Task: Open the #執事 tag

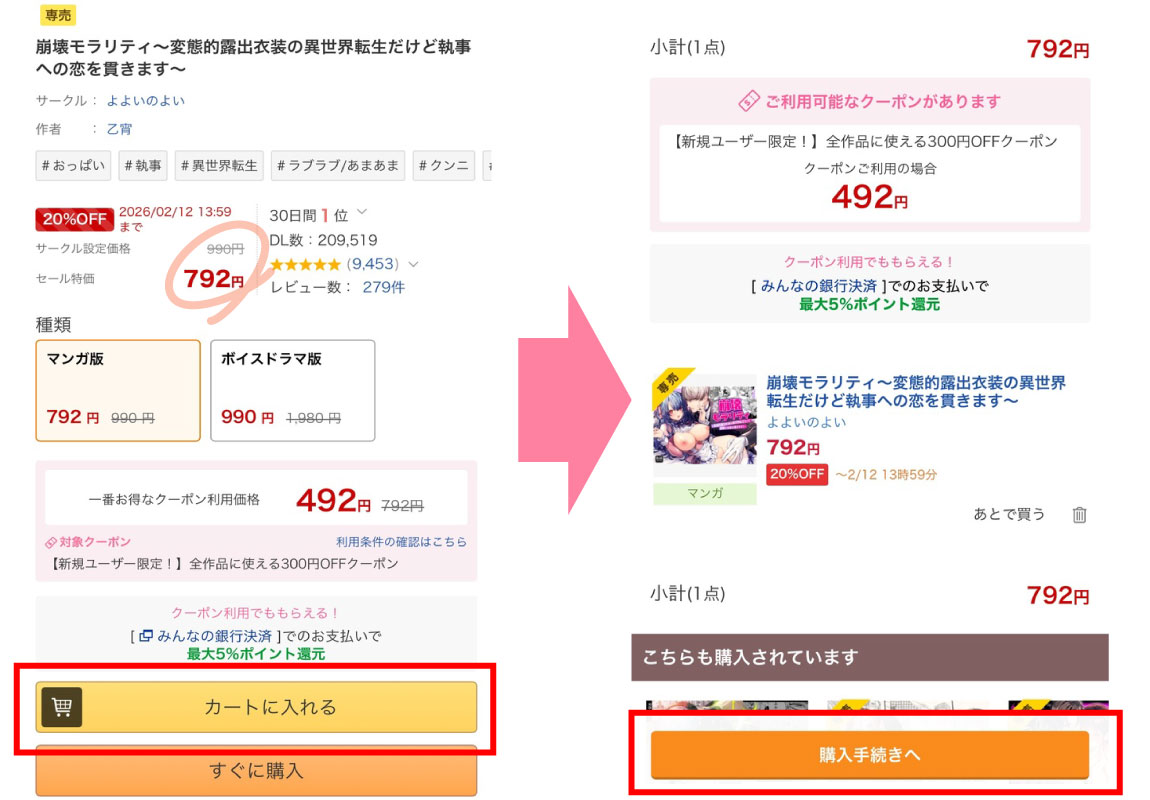Action: tap(142, 166)
